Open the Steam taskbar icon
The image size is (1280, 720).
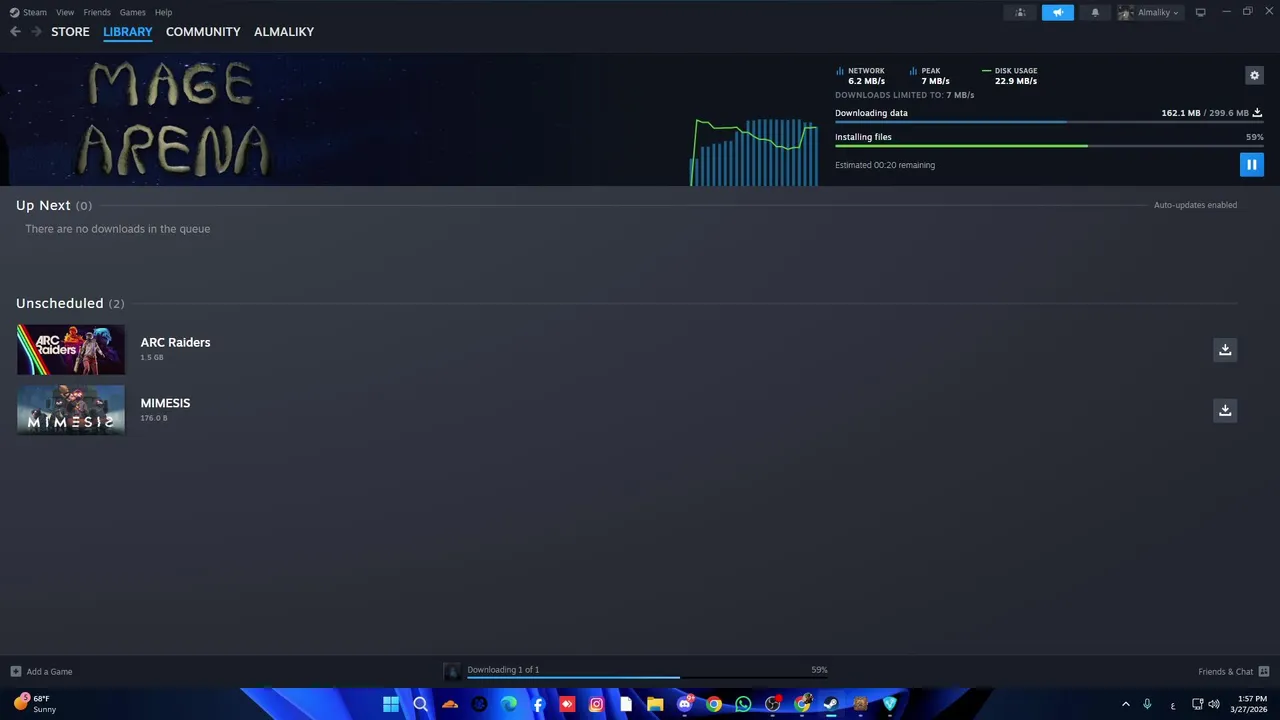pos(831,704)
